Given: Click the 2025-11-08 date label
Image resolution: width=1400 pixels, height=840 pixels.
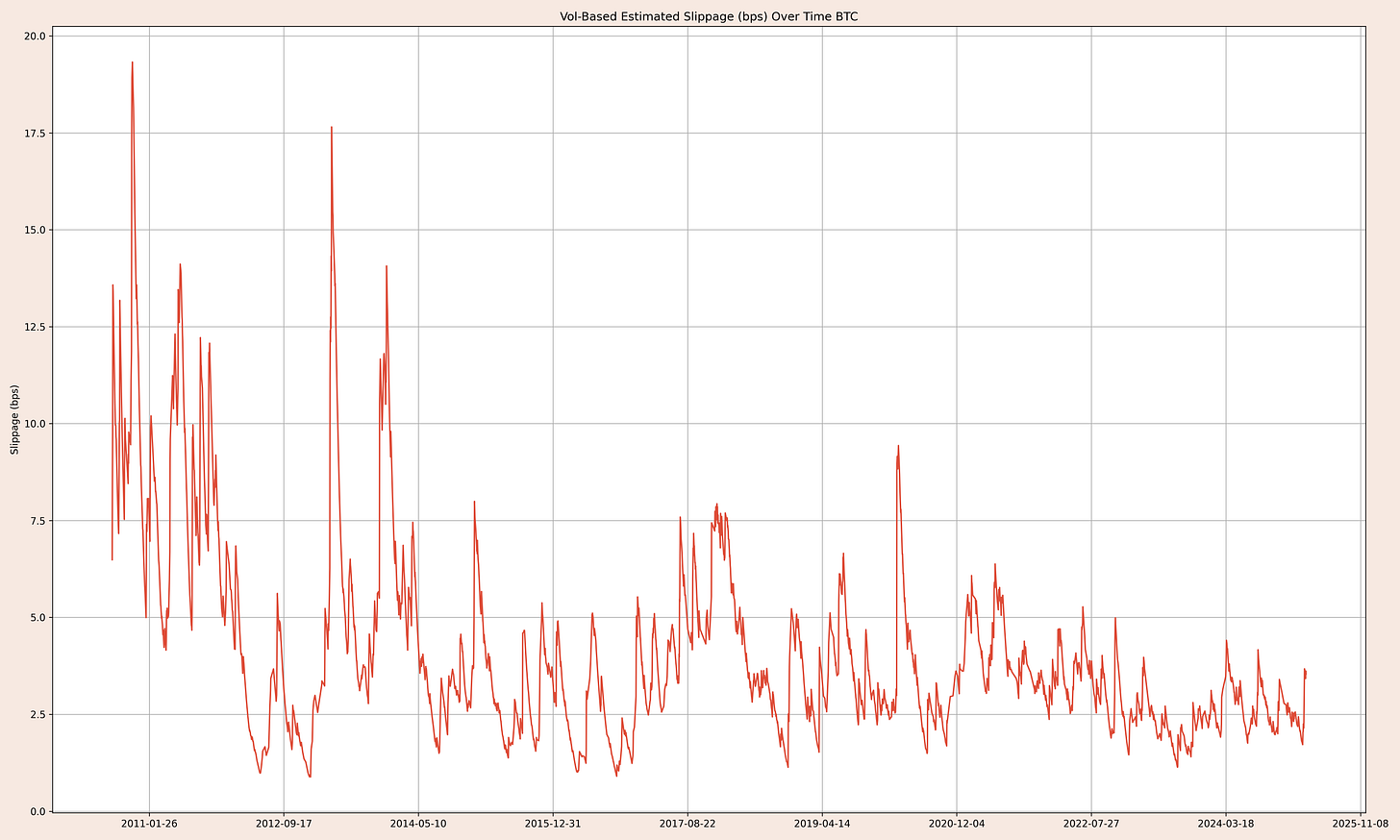Looking at the screenshot, I should tap(1361, 824).
